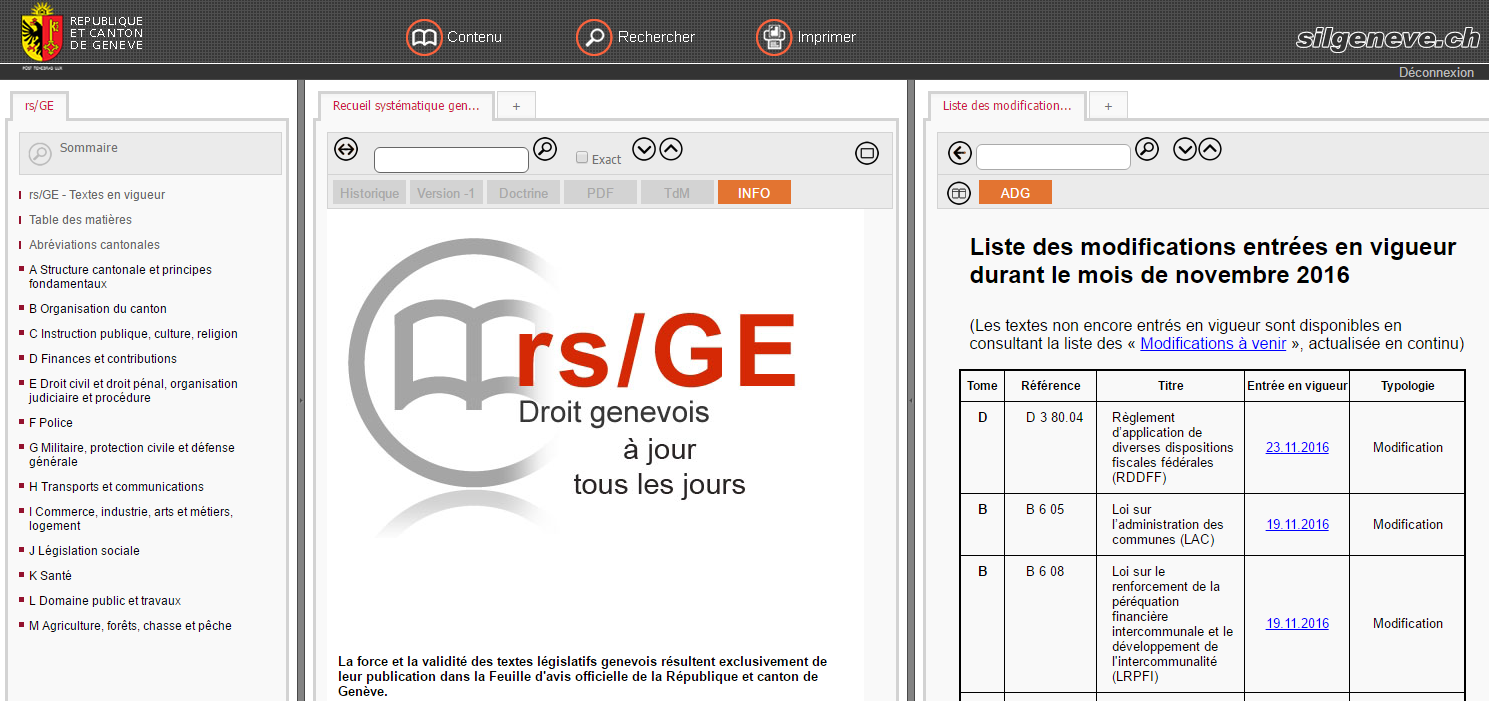Click the 23.11.2016 date link
The height and width of the screenshot is (701, 1489).
(x=1297, y=448)
